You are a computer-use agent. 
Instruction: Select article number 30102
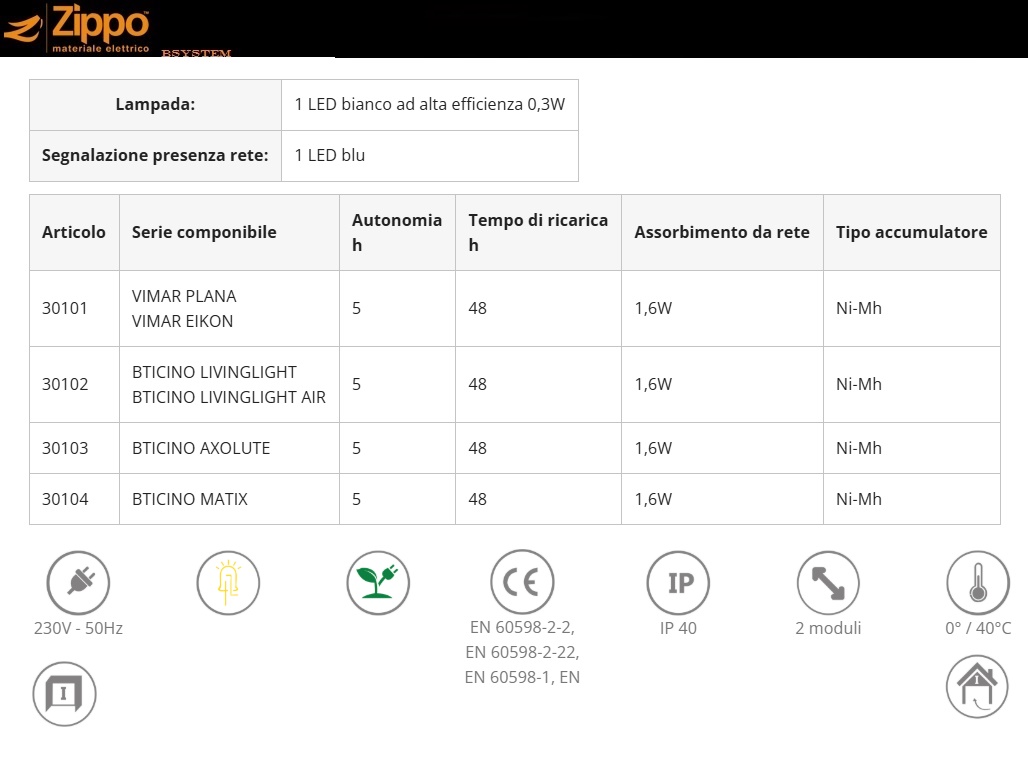(65, 384)
